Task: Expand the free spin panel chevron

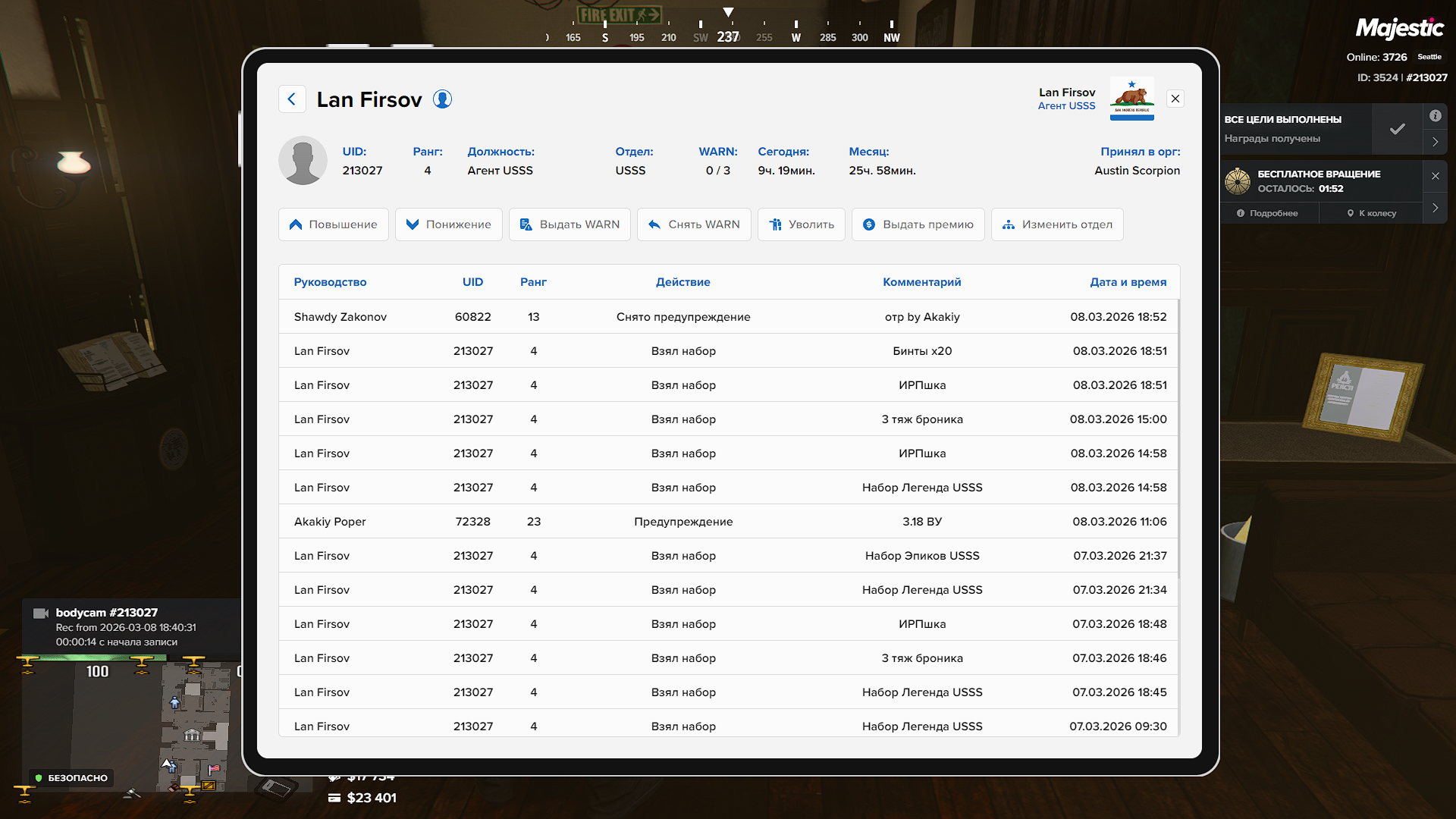Action: (x=1435, y=207)
